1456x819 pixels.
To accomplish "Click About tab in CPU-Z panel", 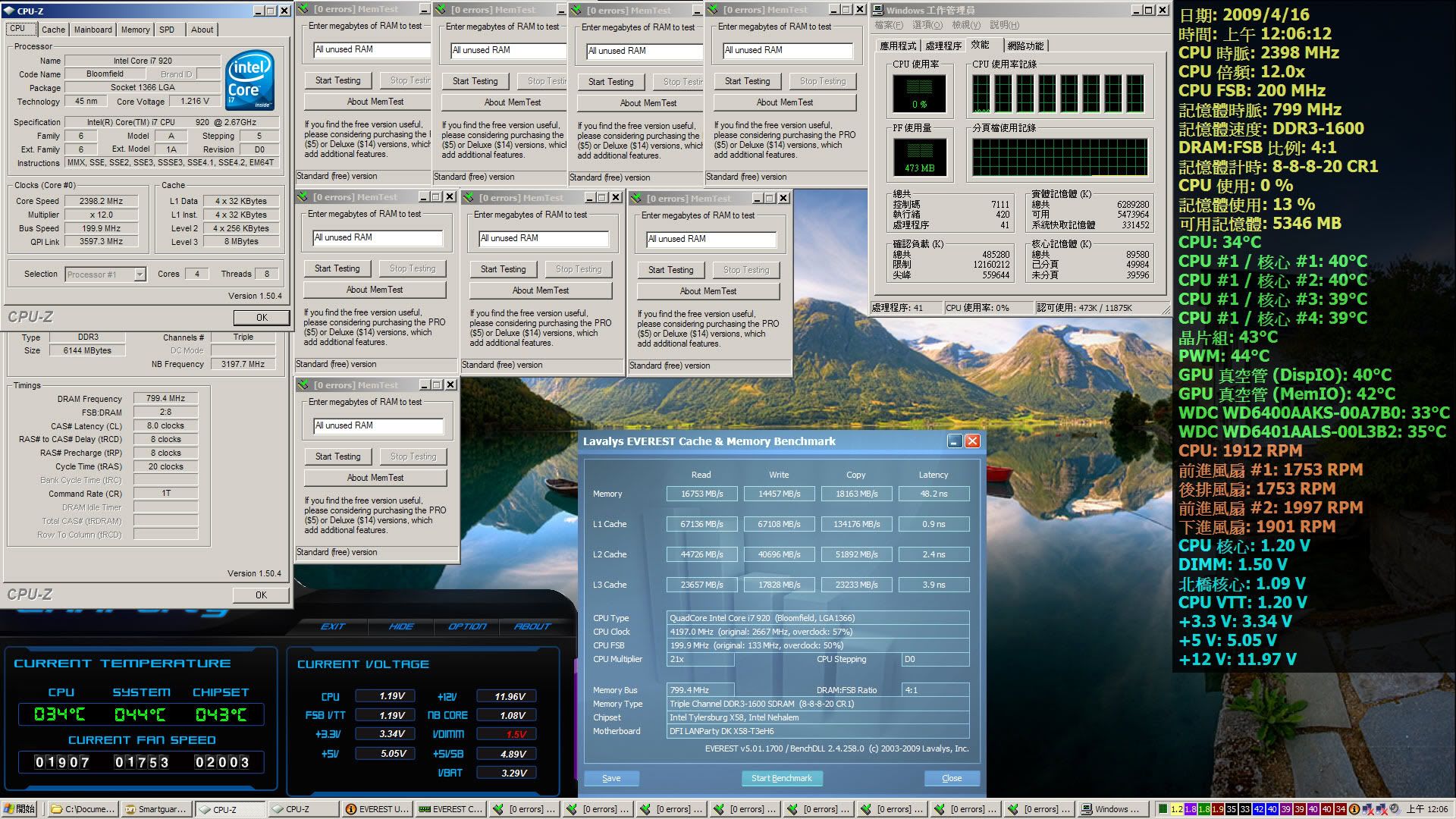I will tap(201, 29).
